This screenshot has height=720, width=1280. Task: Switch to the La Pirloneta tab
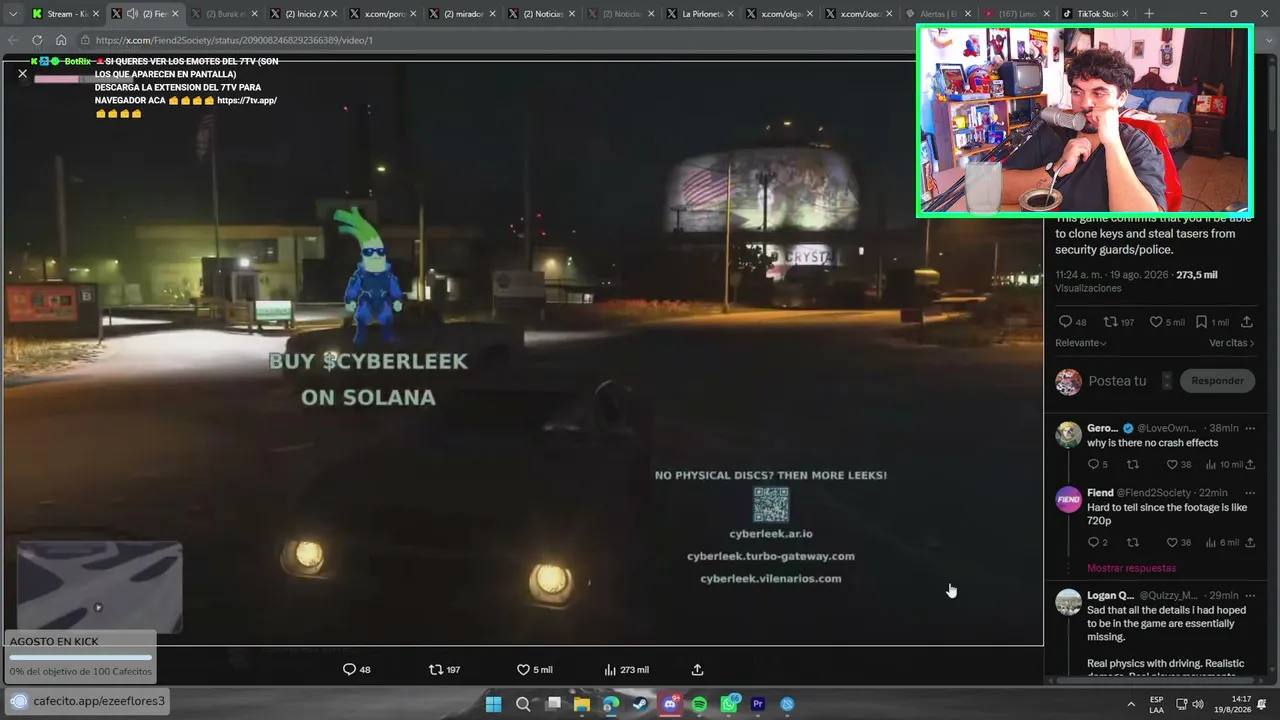[702, 14]
